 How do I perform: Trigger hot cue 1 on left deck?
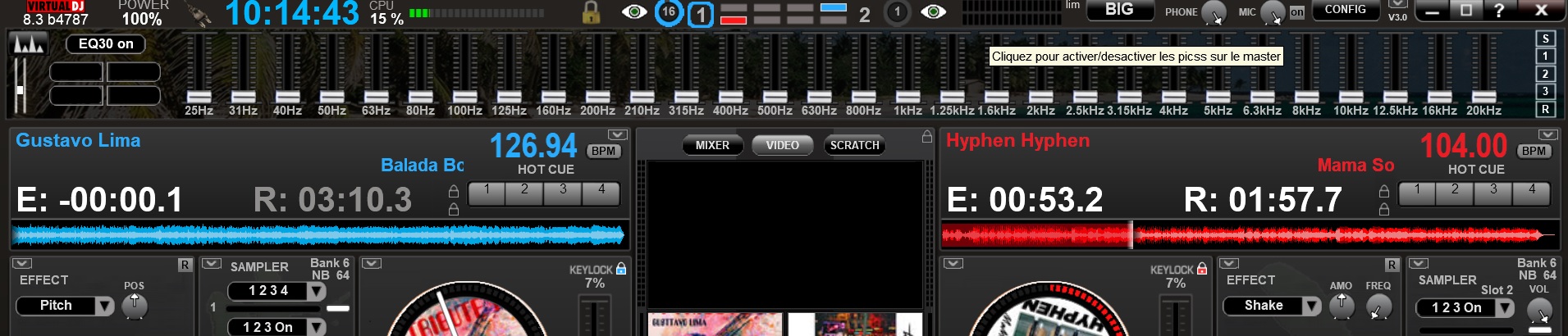[487, 193]
